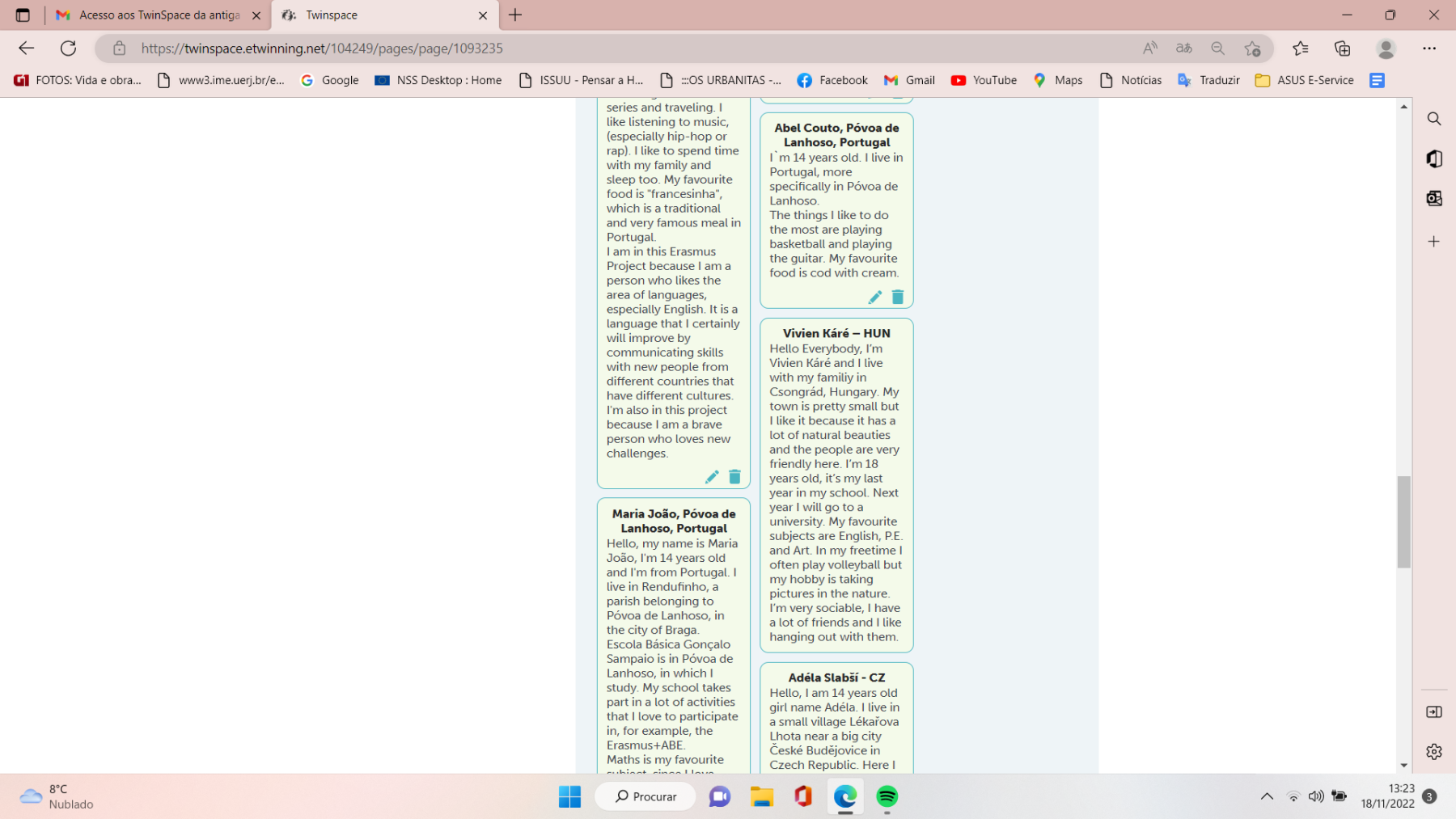Viewport: 1456px width, 819px height.
Task: Open clock and date 18/11/2022
Action: pyautogui.click(x=1387, y=796)
